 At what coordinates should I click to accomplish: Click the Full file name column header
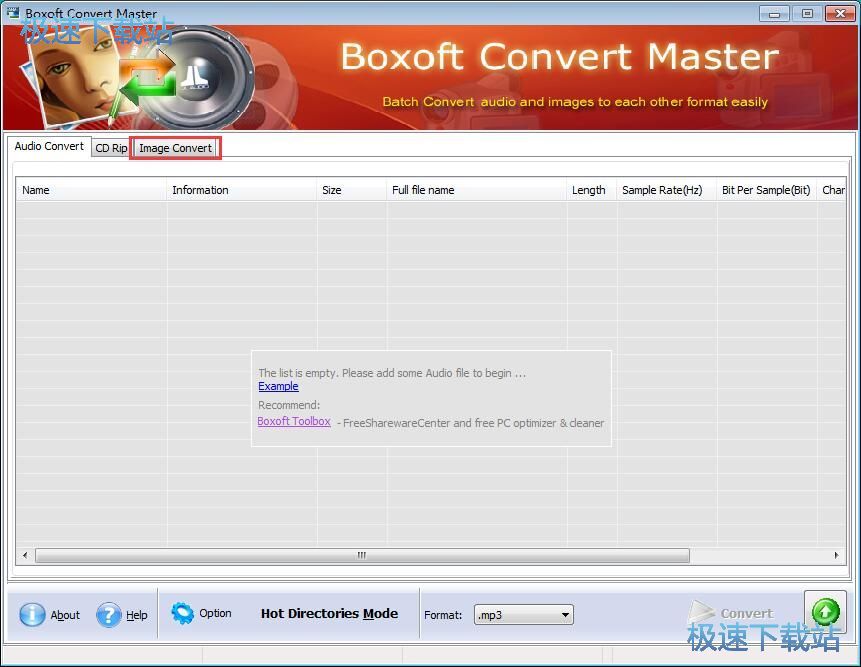click(x=476, y=190)
